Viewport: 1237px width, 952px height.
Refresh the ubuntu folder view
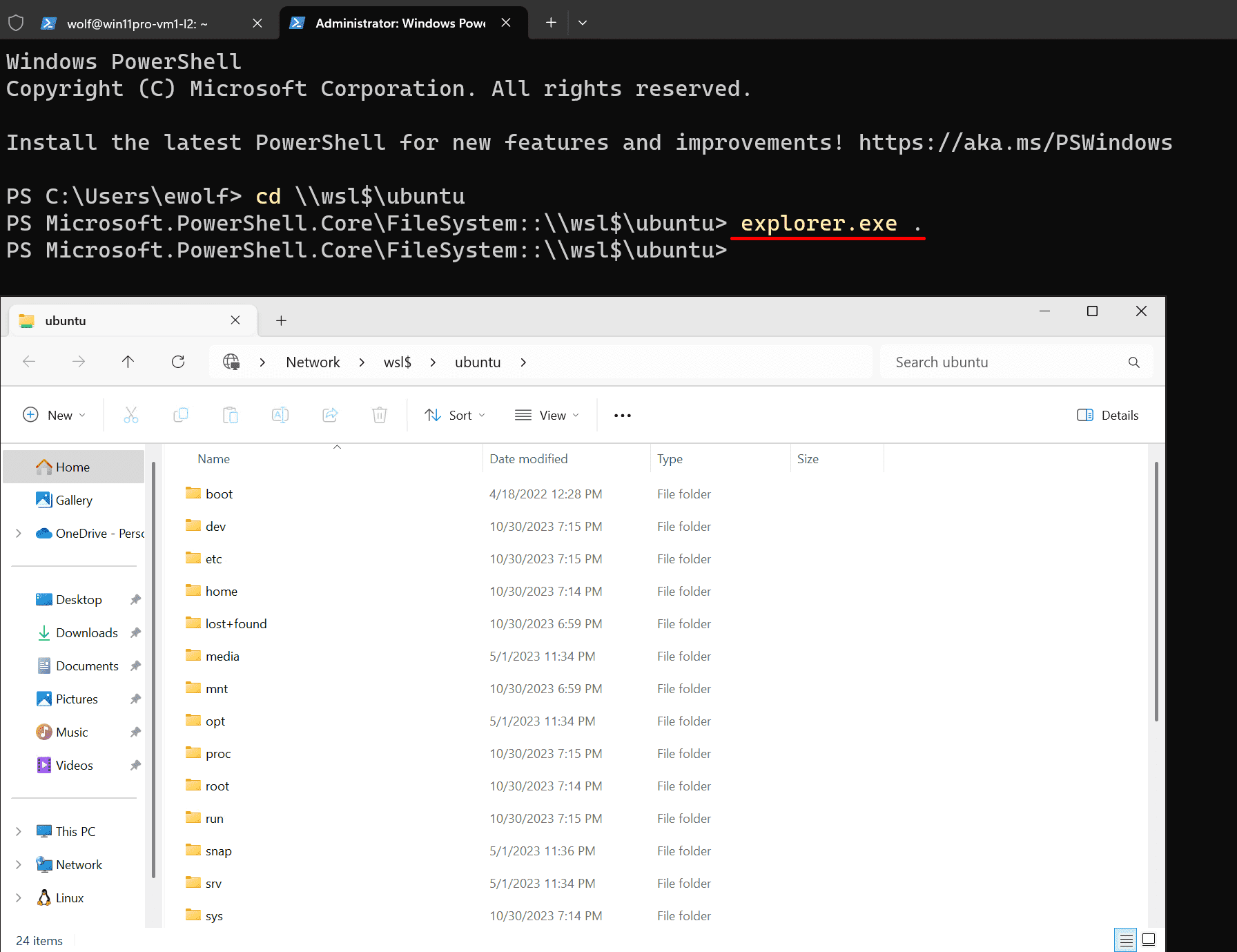point(177,362)
